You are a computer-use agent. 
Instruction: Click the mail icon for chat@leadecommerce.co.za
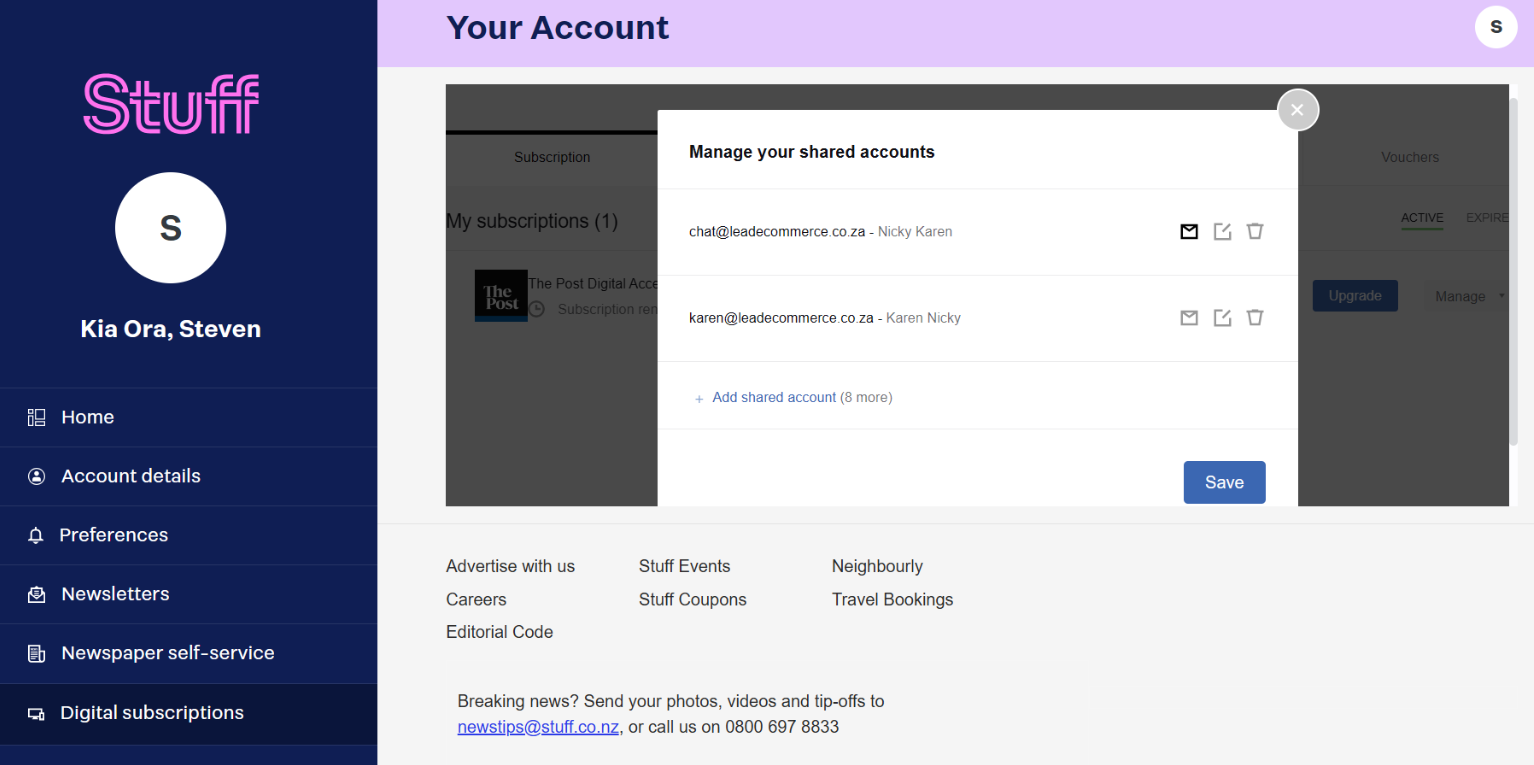(1189, 232)
